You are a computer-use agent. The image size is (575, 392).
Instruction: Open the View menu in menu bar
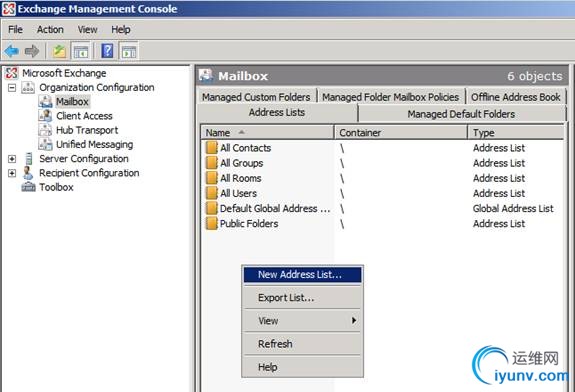(87, 29)
